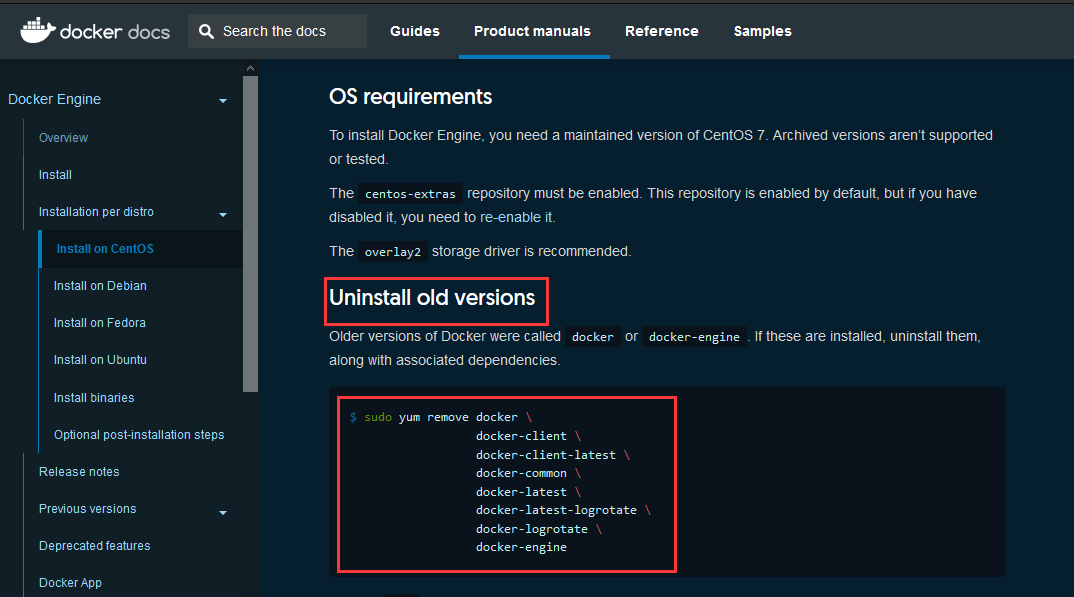Open the Samples tab
The image size is (1074, 597).
tap(762, 31)
